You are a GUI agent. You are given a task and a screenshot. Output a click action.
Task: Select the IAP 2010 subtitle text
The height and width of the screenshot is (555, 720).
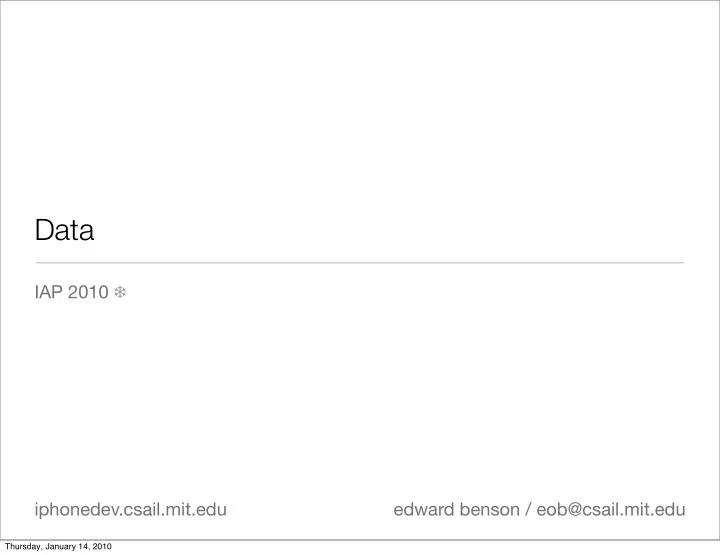pos(72,292)
